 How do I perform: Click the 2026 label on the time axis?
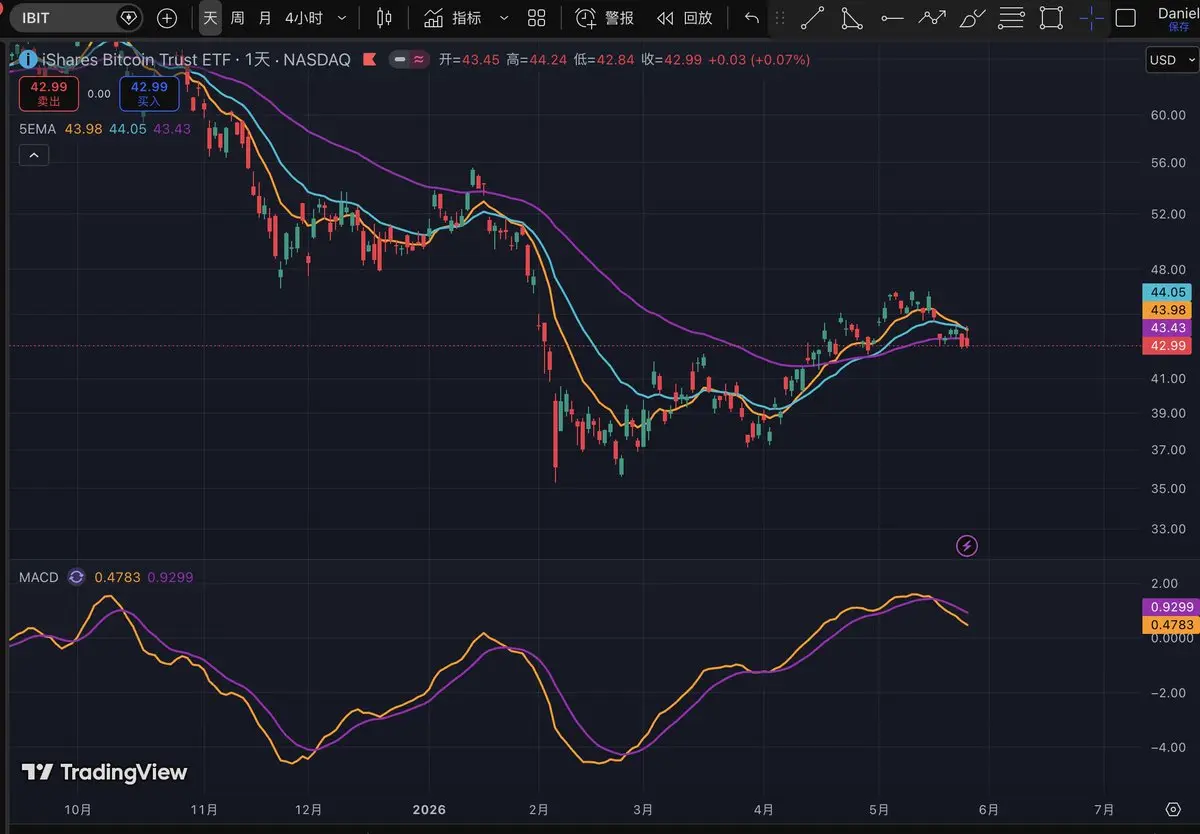coord(429,809)
